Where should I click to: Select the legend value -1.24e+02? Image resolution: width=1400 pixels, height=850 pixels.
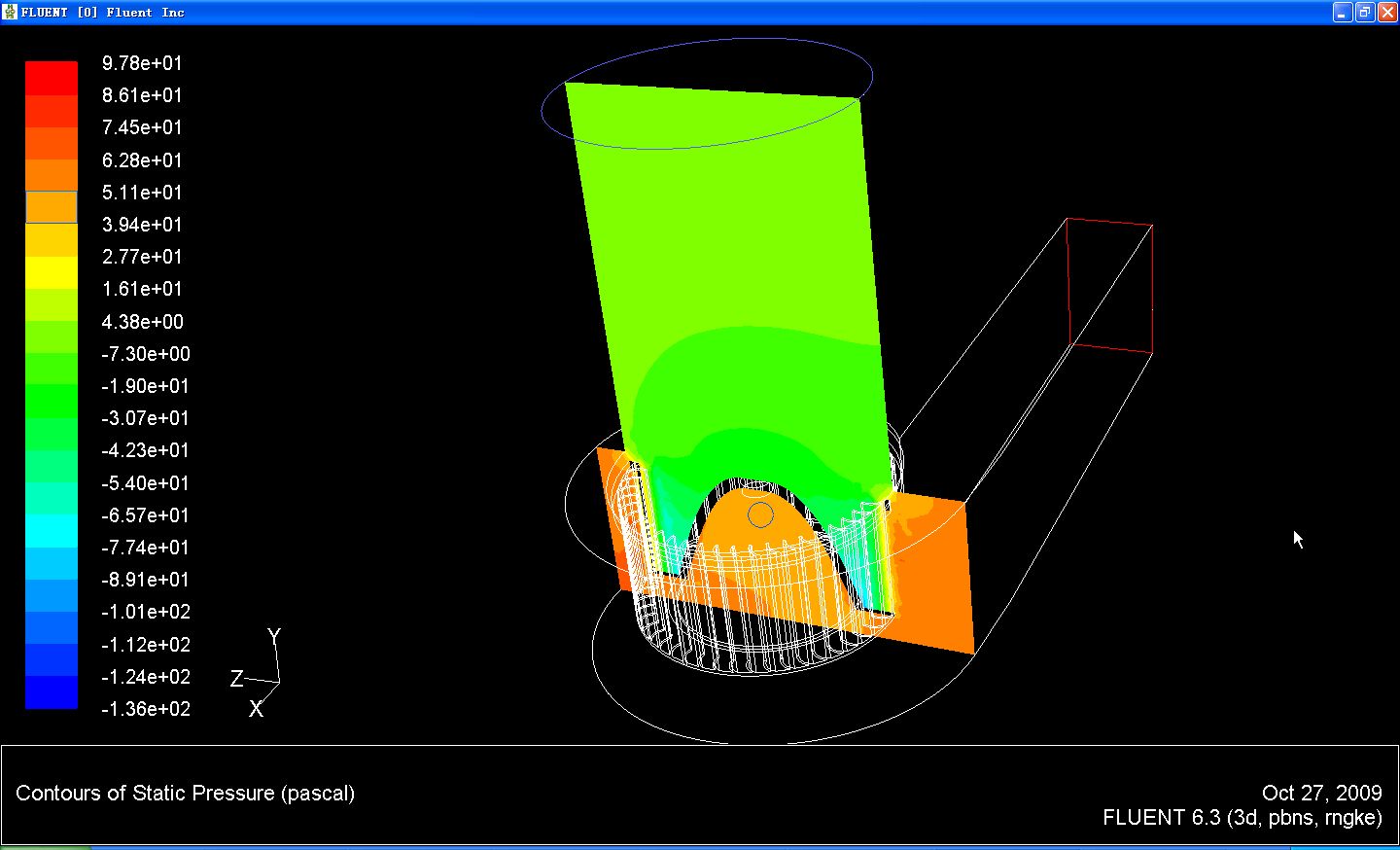point(146,677)
